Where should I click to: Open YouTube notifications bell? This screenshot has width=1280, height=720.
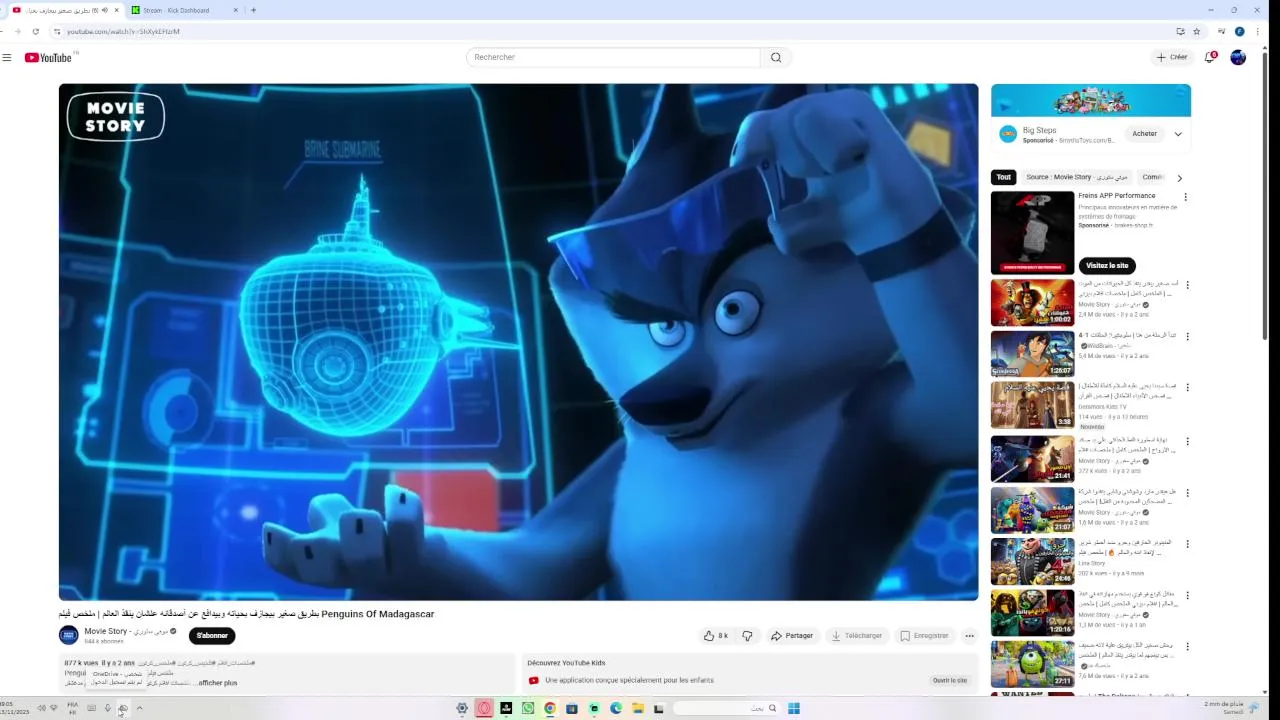point(1209,57)
